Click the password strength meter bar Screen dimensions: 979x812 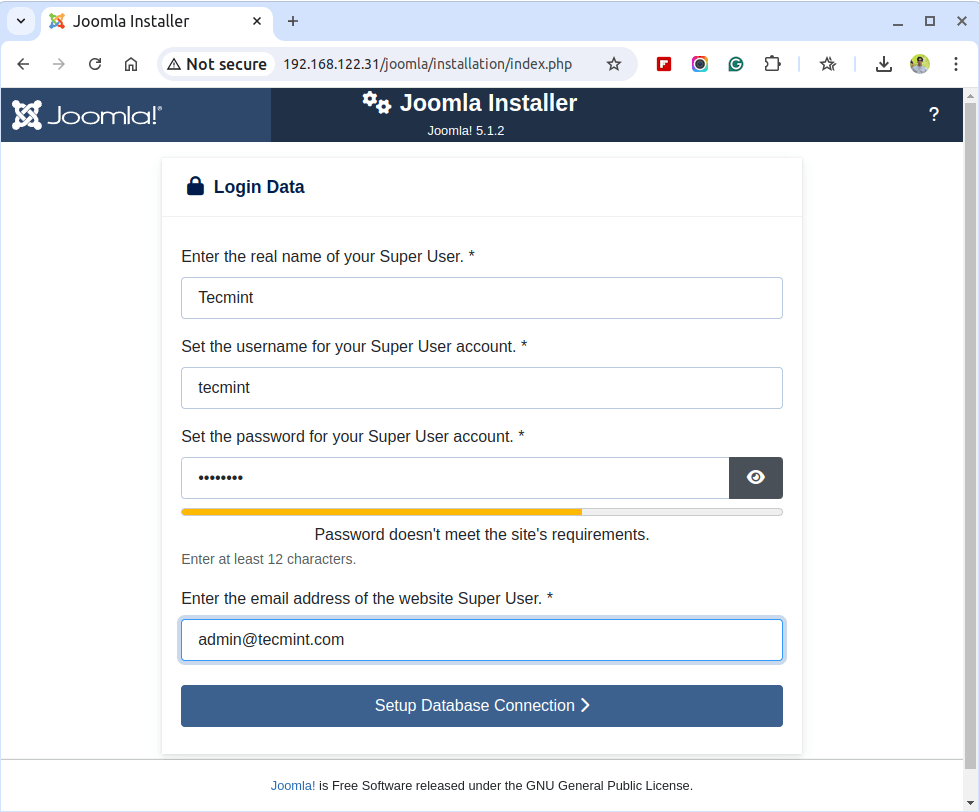point(481,512)
